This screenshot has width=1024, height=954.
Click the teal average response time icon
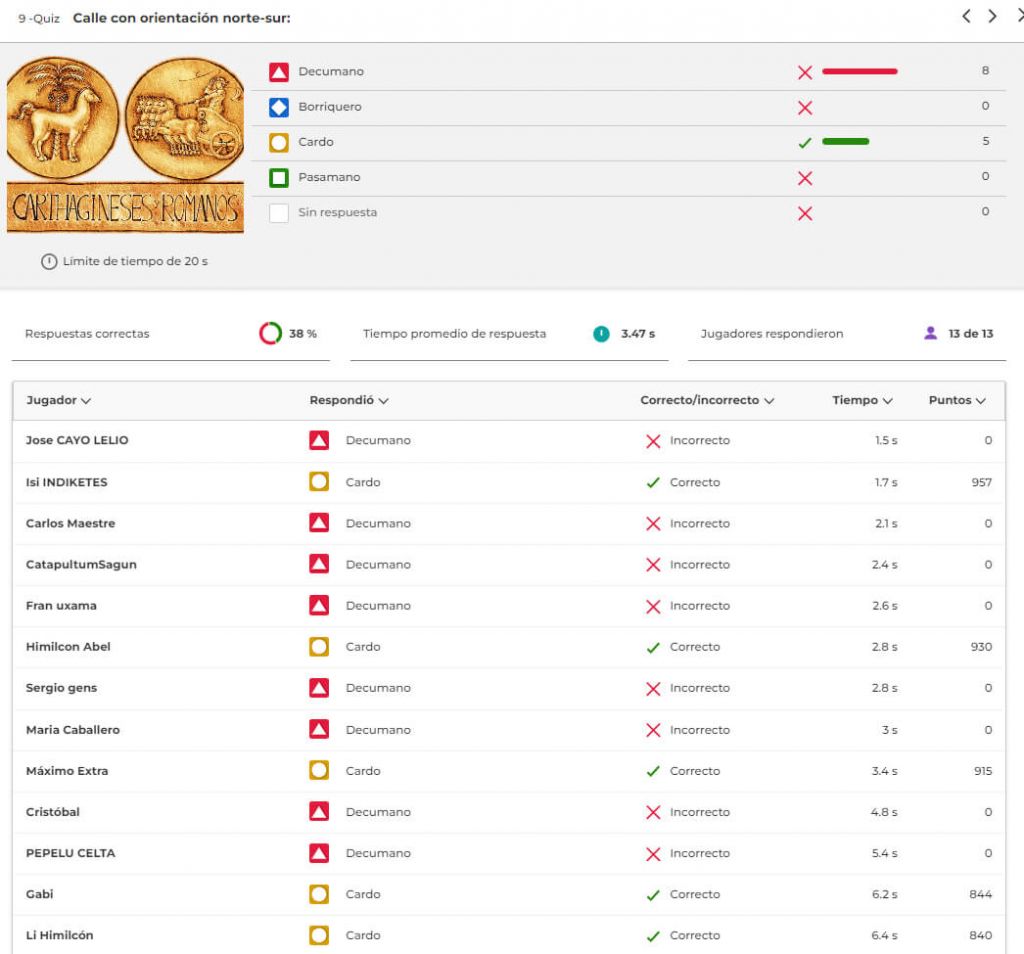point(601,334)
